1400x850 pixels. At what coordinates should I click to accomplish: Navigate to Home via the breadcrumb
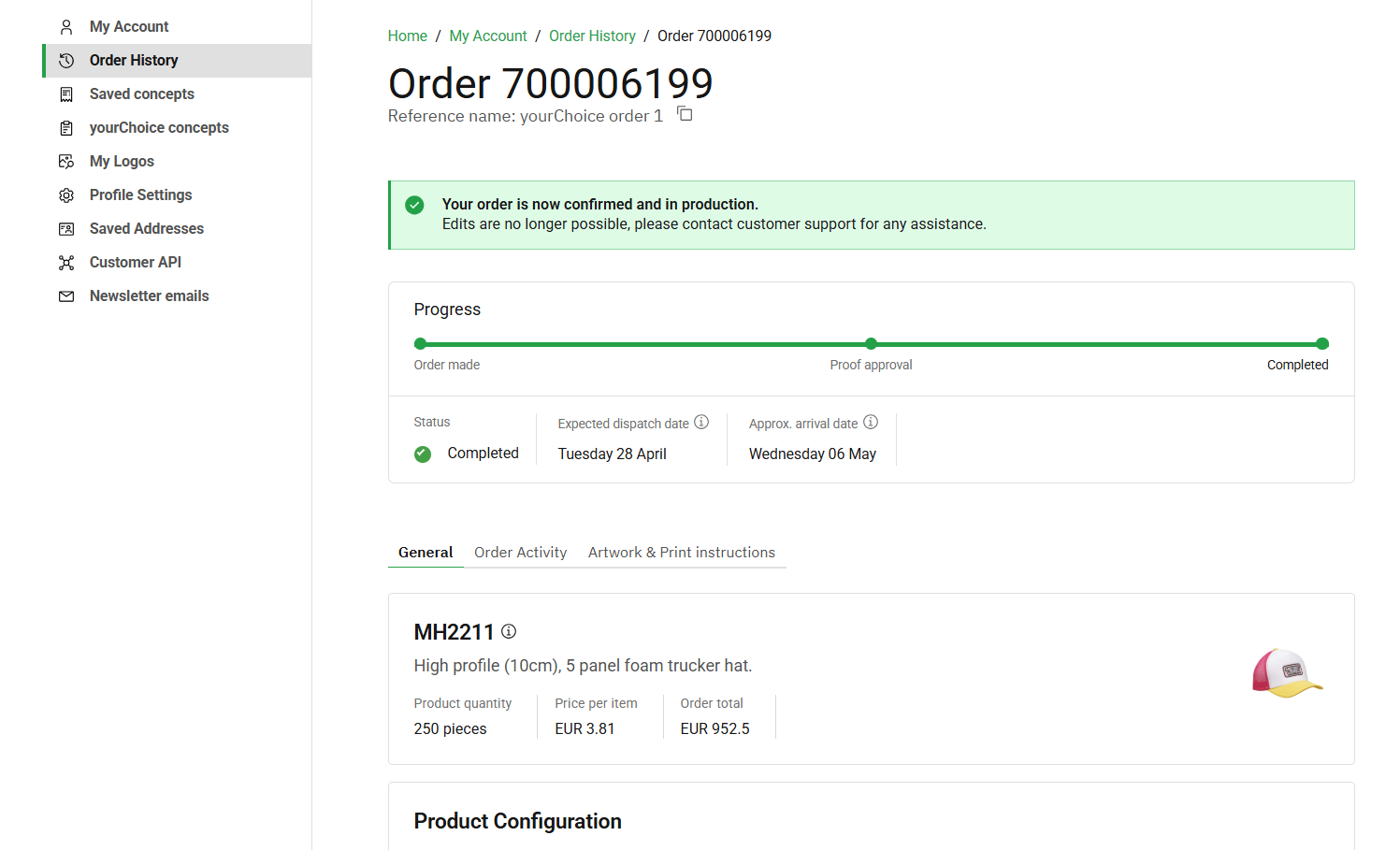pyautogui.click(x=407, y=36)
